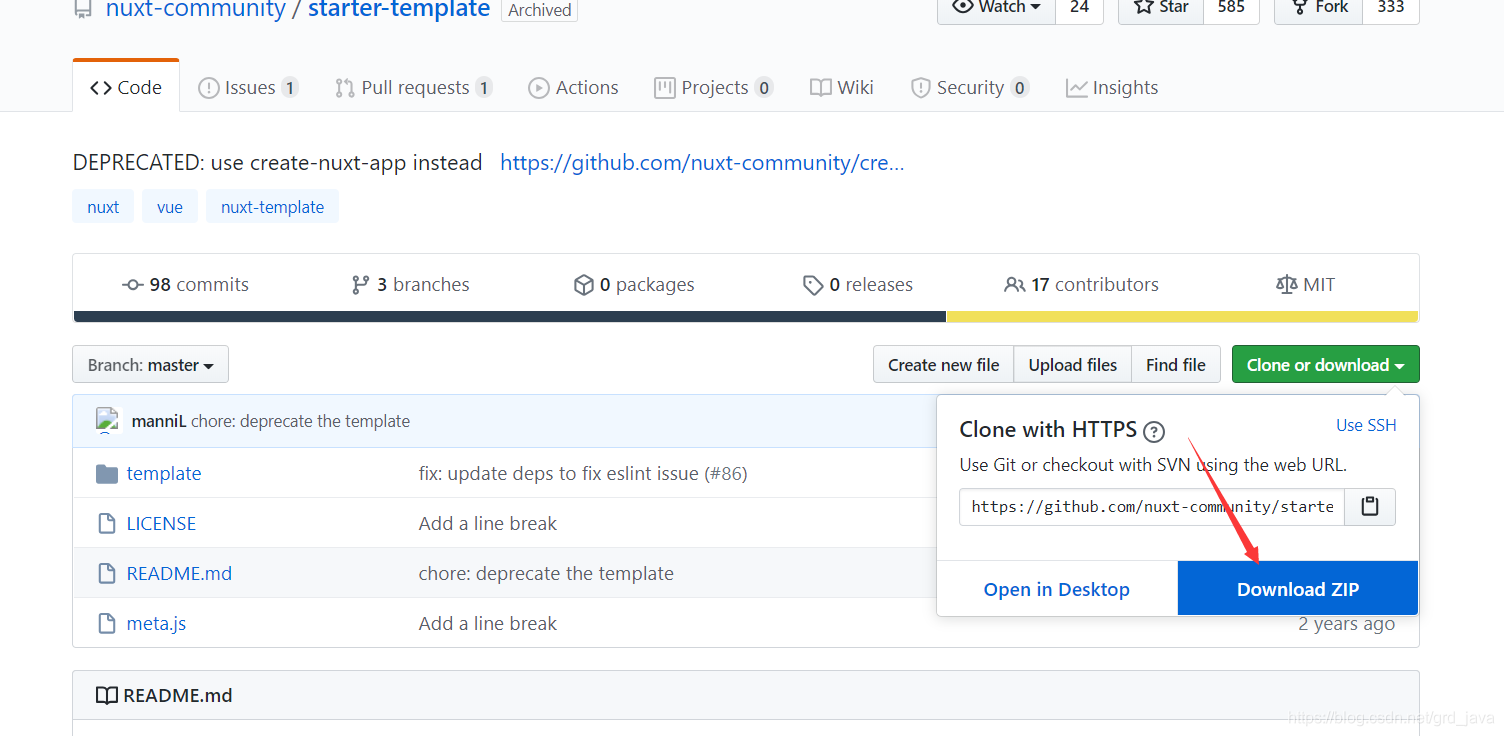
Task: Select the HTTPS clone URL field
Action: 1152,507
